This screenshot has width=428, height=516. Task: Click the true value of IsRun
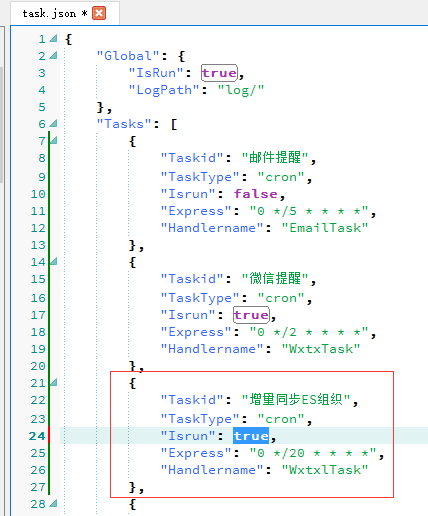tap(219, 73)
